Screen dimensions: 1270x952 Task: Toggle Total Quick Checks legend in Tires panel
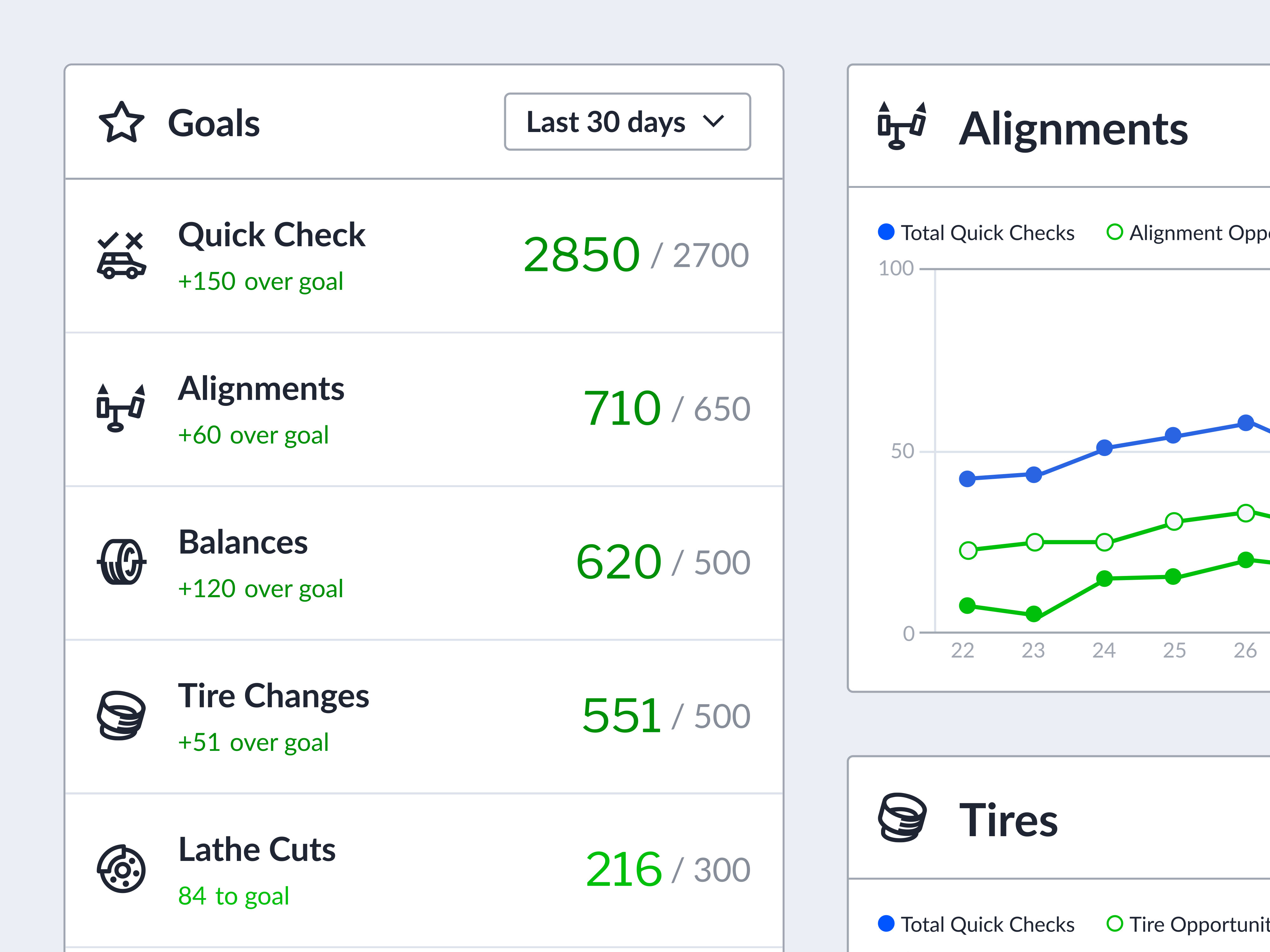[x=976, y=924]
